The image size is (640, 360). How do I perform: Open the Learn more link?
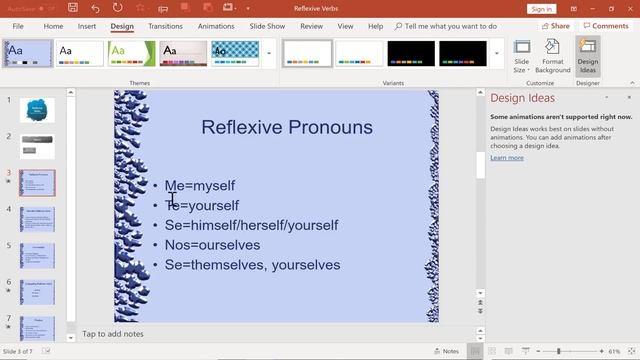pyautogui.click(x=507, y=158)
